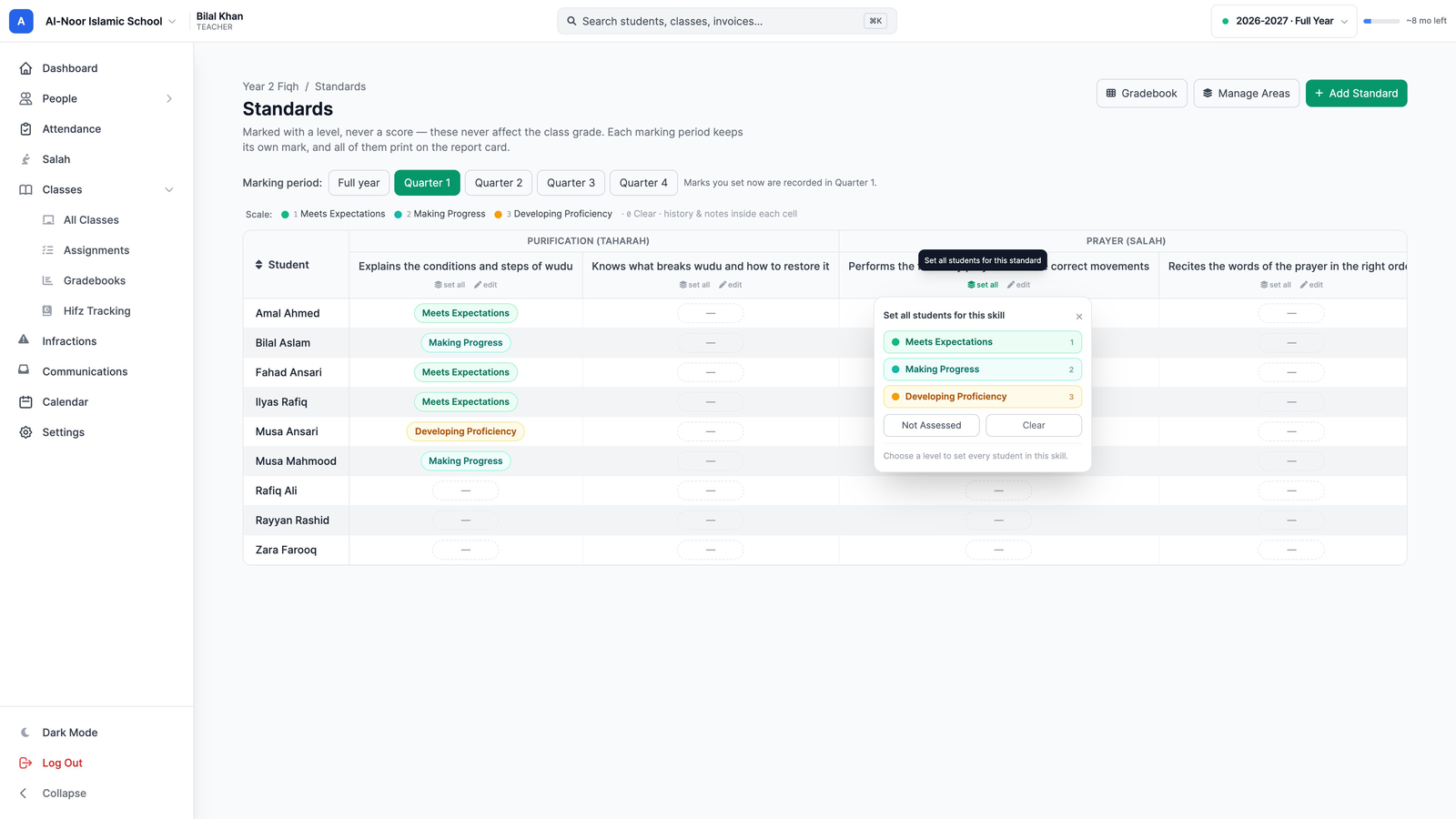Viewport: 1456px width, 819px height.
Task: Open the Calendar icon in sidebar
Action: pyautogui.click(x=25, y=402)
